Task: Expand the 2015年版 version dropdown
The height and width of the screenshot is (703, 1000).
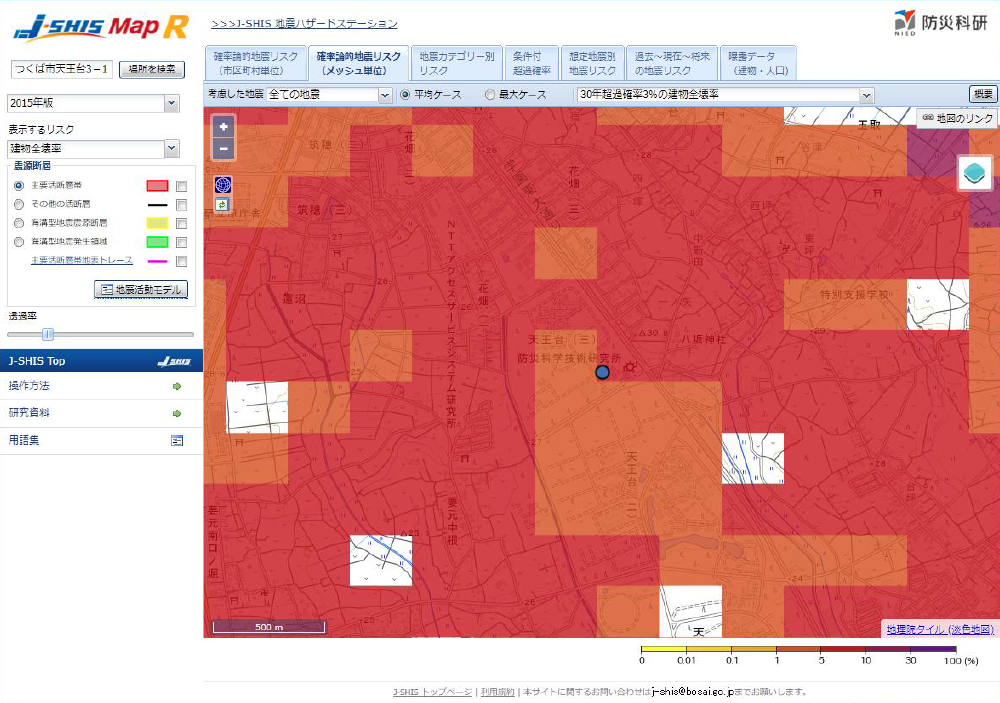Action: tap(171, 103)
